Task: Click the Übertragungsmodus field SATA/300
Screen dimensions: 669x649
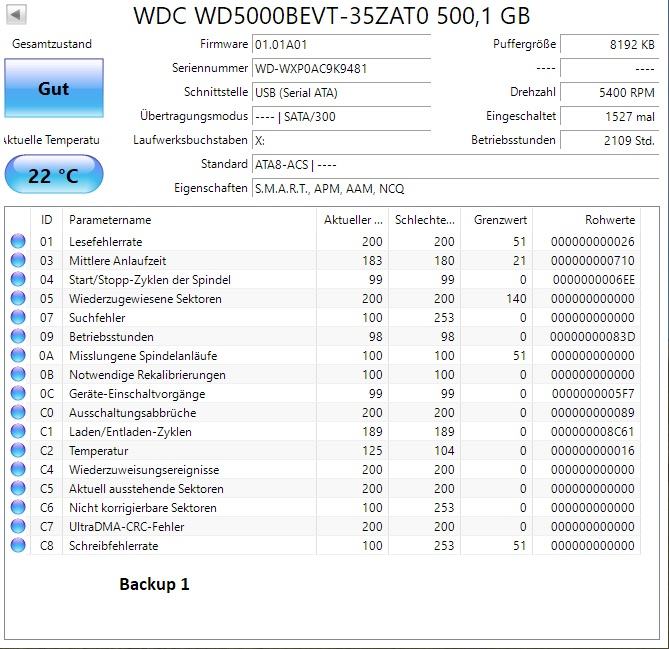Action: pyautogui.click(x=341, y=116)
